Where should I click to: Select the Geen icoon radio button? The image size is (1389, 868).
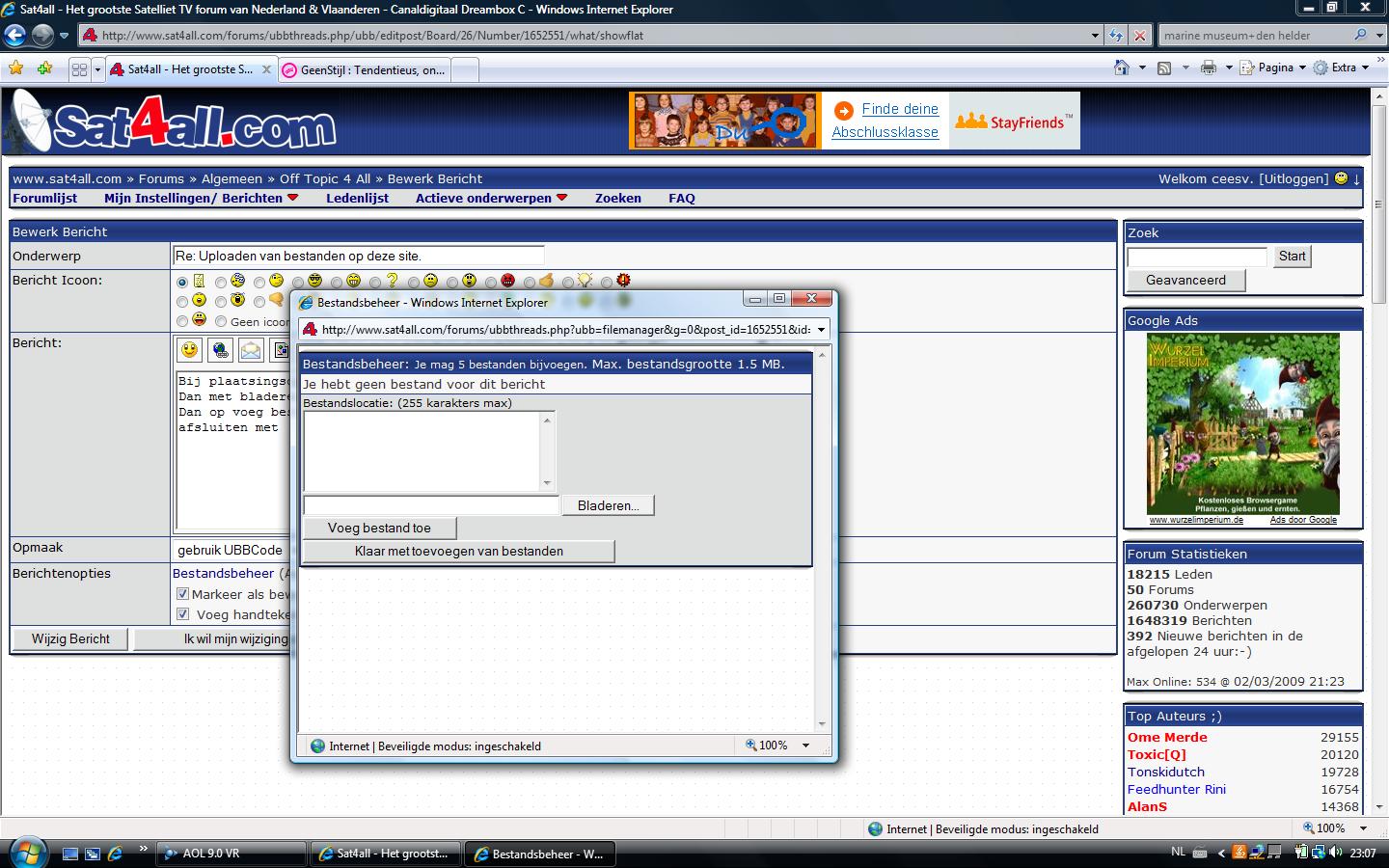tap(221, 321)
